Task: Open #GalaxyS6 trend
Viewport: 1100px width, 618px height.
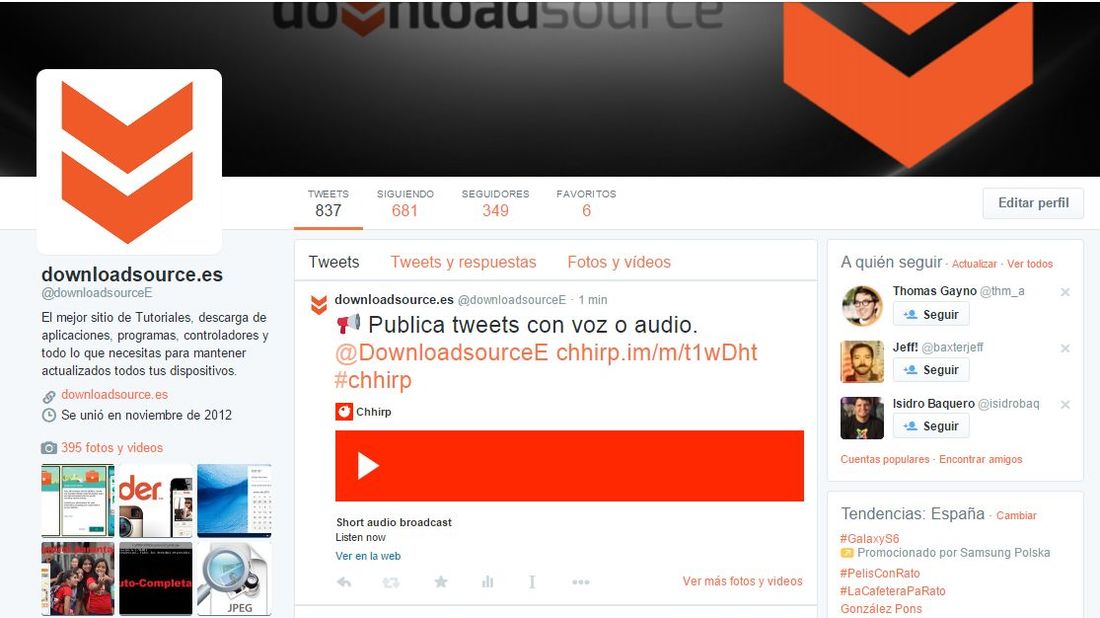Action: pos(870,539)
